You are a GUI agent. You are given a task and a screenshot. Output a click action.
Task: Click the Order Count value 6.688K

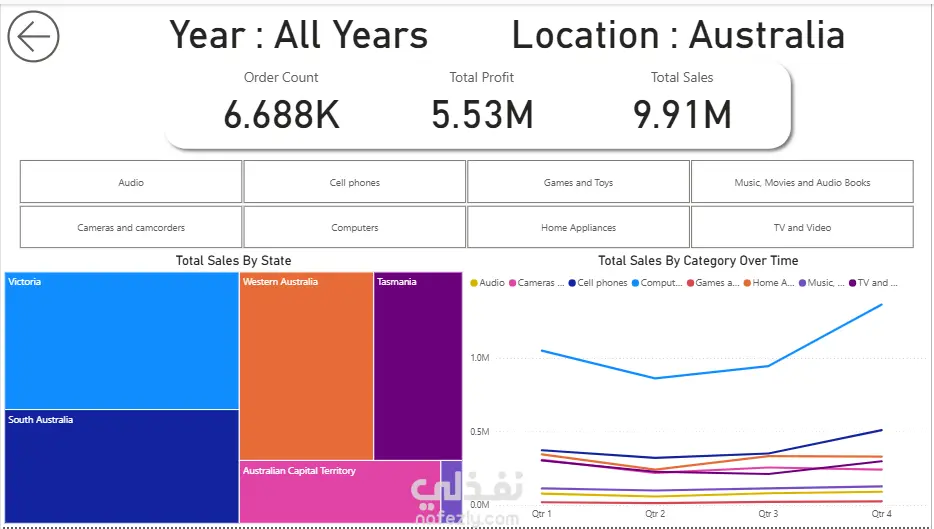282,114
